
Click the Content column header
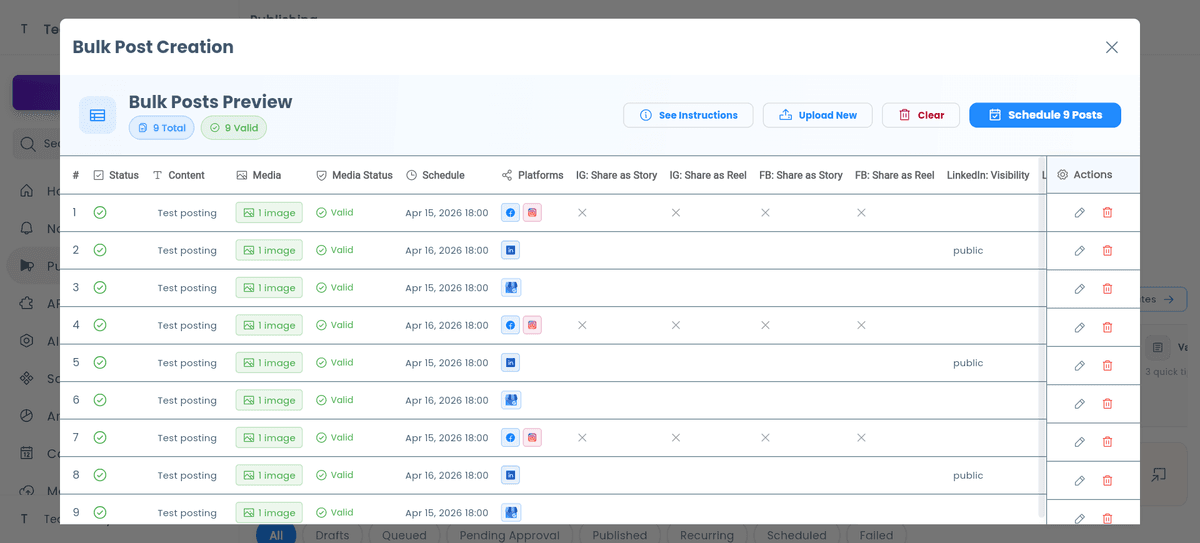tap(178, 175)
